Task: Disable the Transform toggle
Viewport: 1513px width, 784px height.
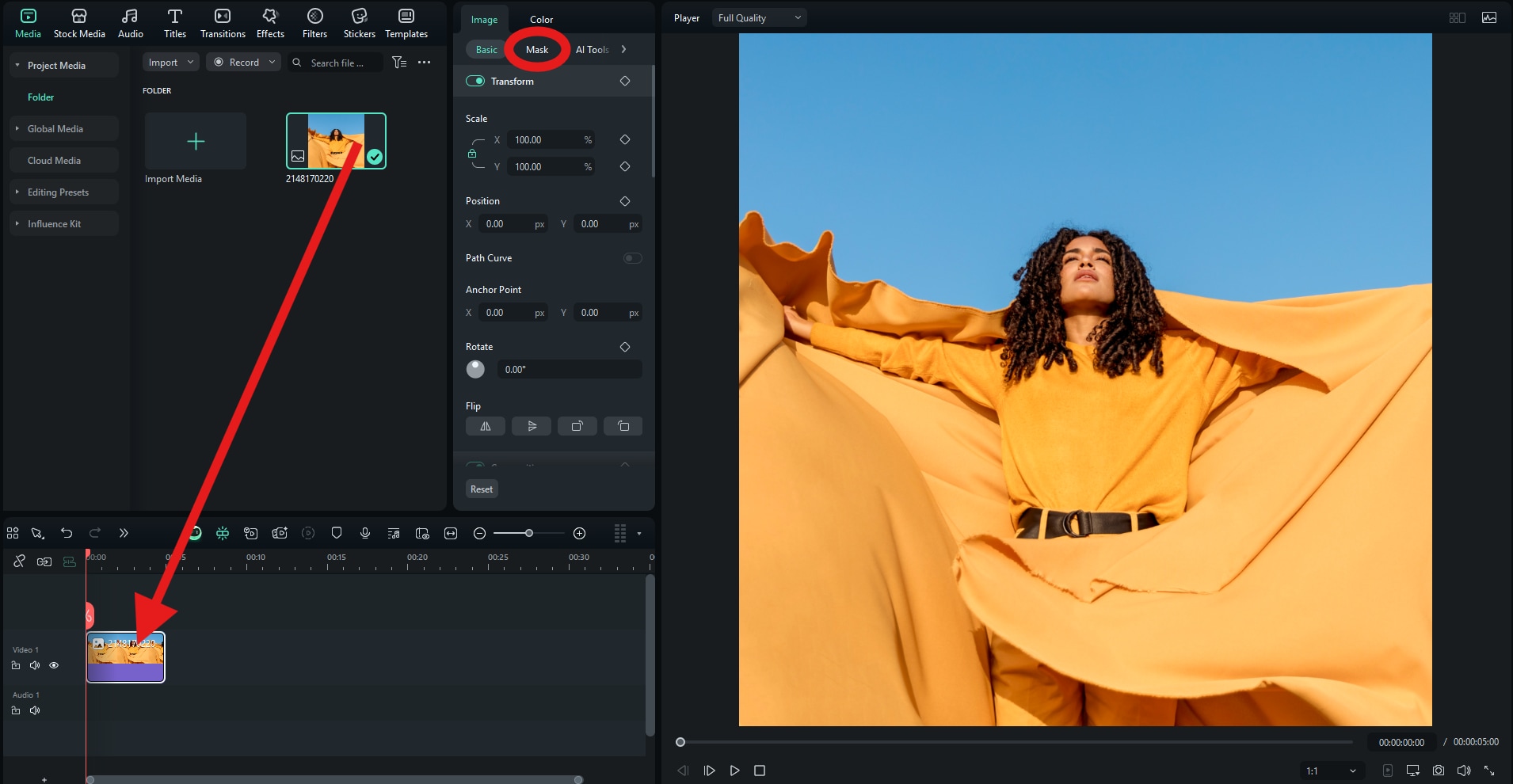Action: (475, 81)
